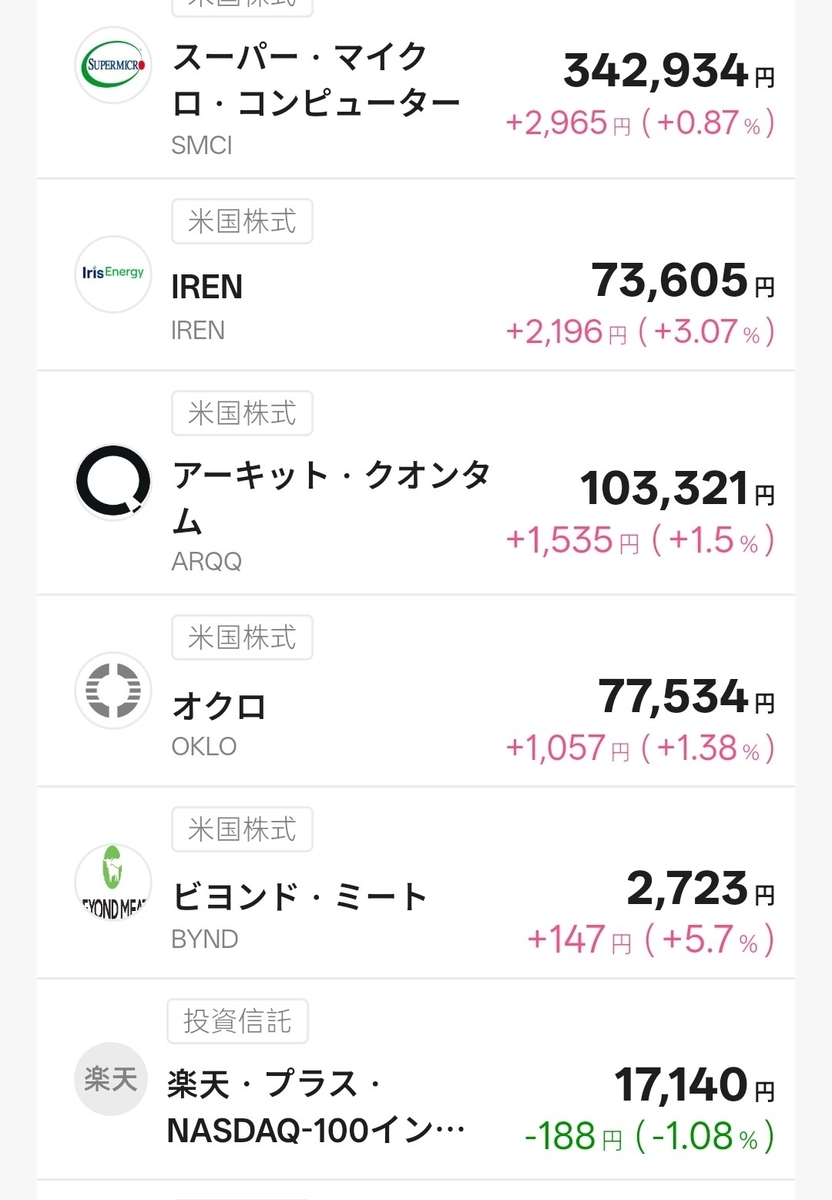This screenshot has width=832, height=1200.
Task: Tap the +5.7% gain for BYND
Action: pyautogui.click(x=710, y=939)
